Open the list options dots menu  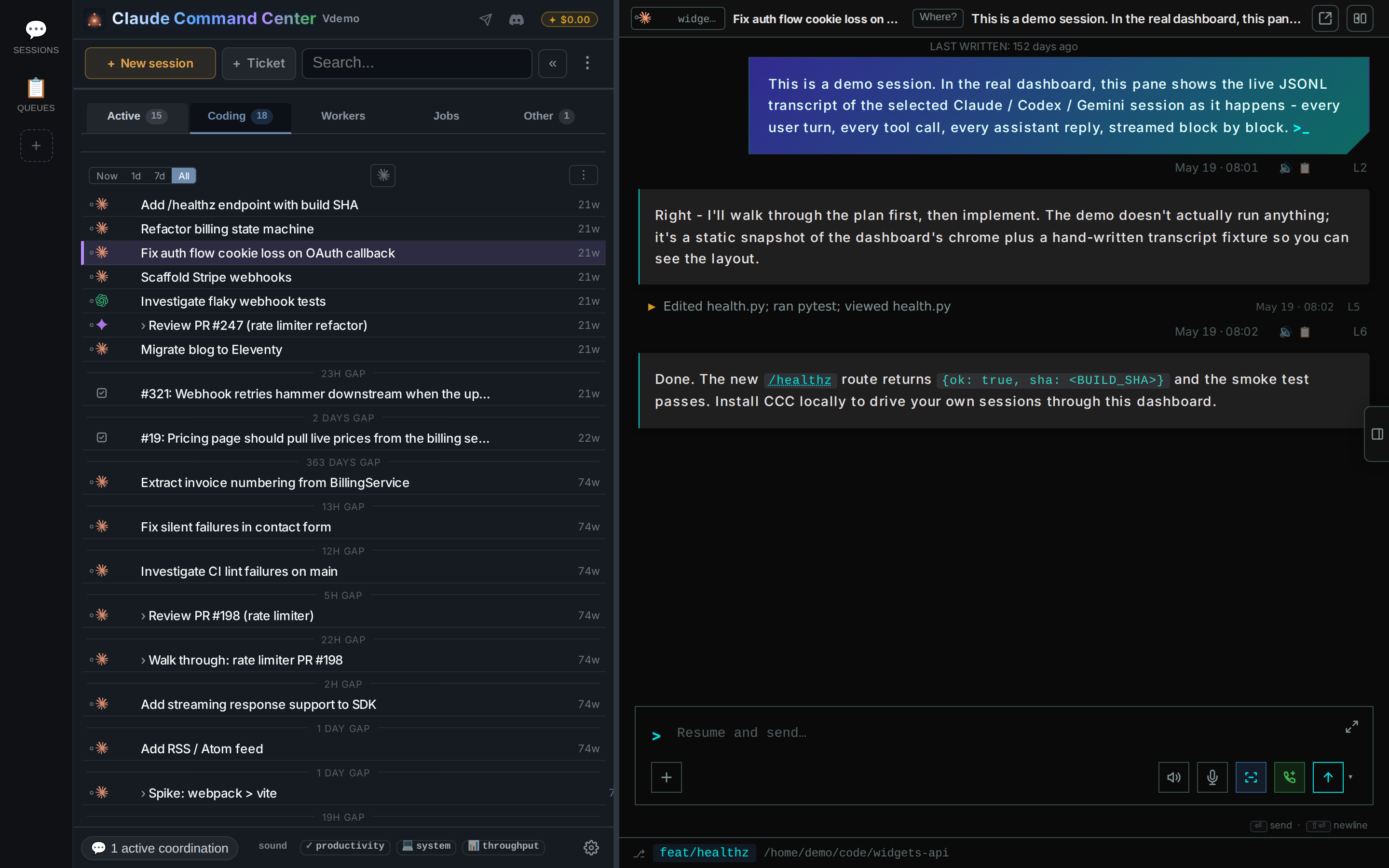583,175
